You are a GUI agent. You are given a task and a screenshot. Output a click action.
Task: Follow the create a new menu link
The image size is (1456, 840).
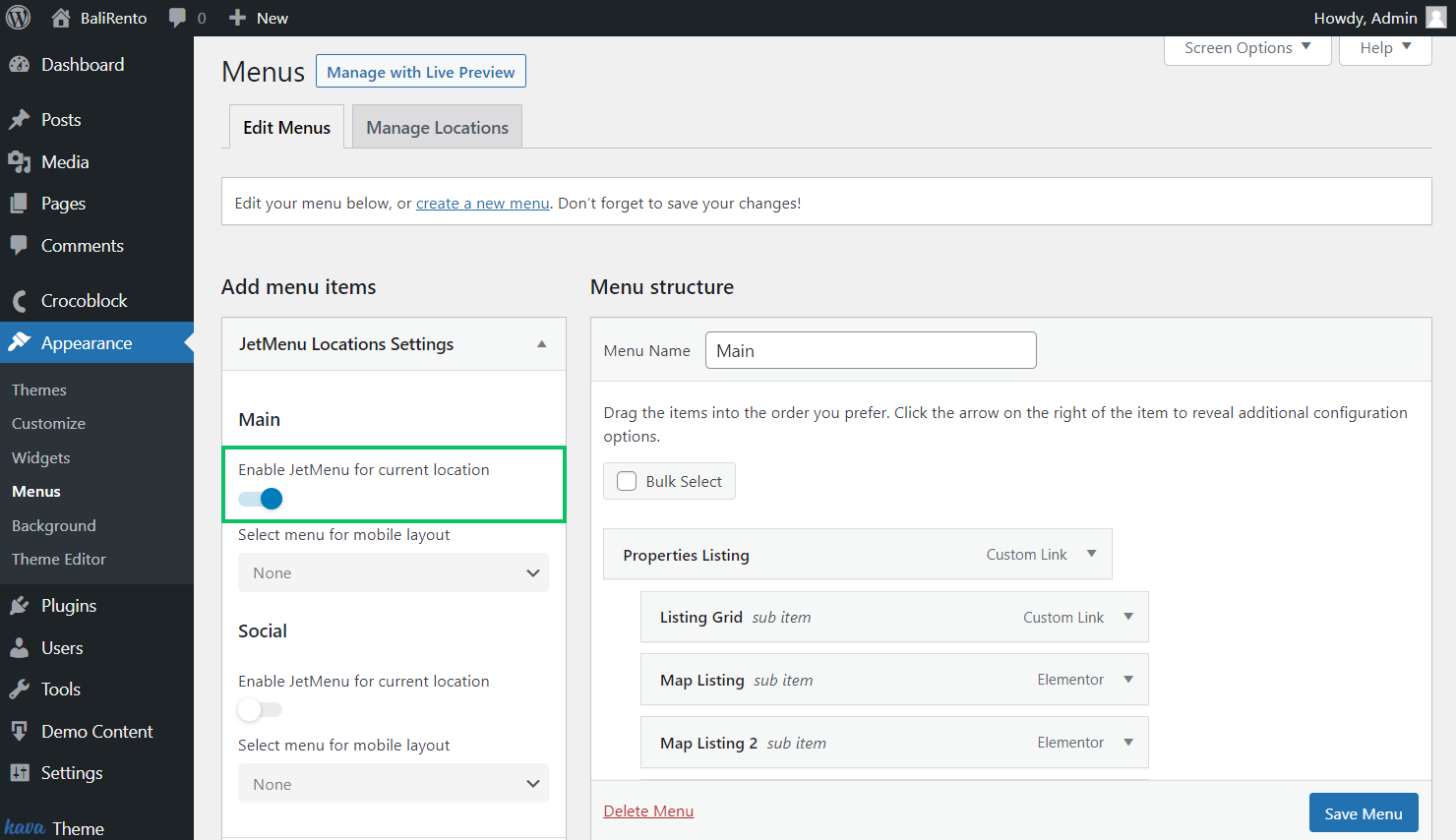(x=483, y=203)
